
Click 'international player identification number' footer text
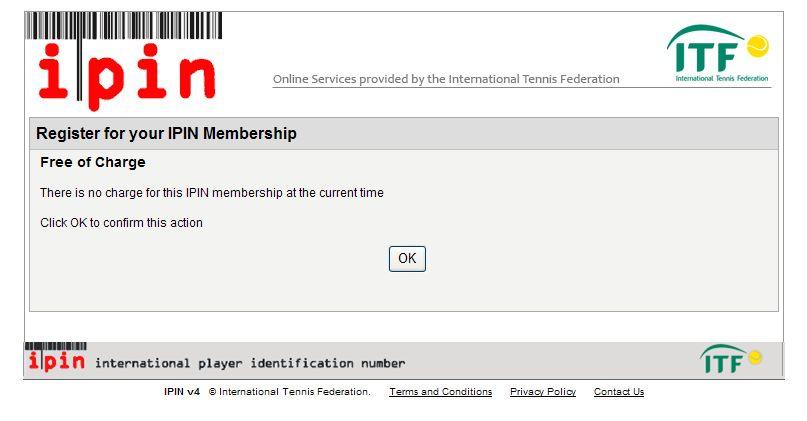point(250,363)
